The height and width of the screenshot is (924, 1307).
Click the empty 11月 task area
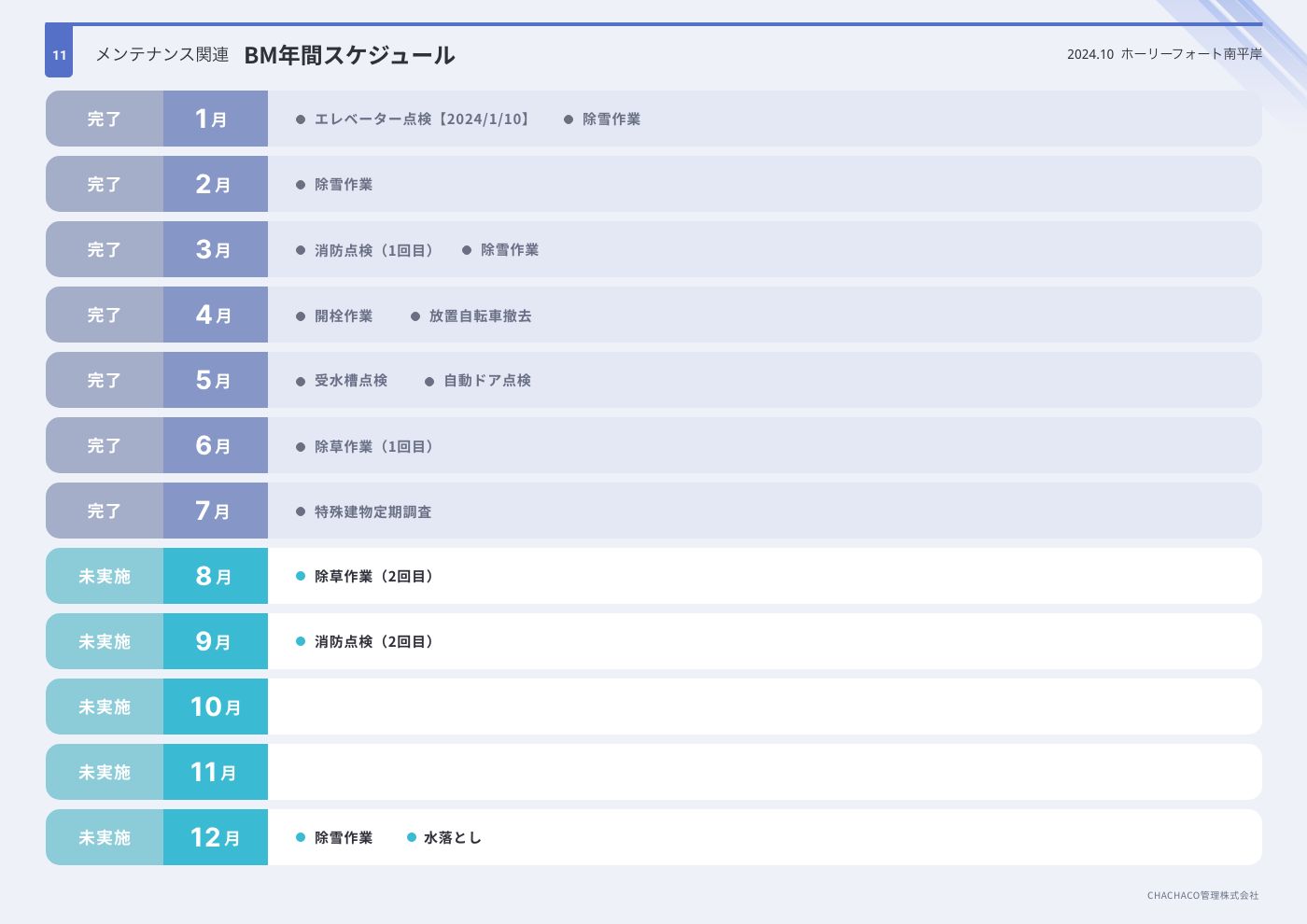764,772
